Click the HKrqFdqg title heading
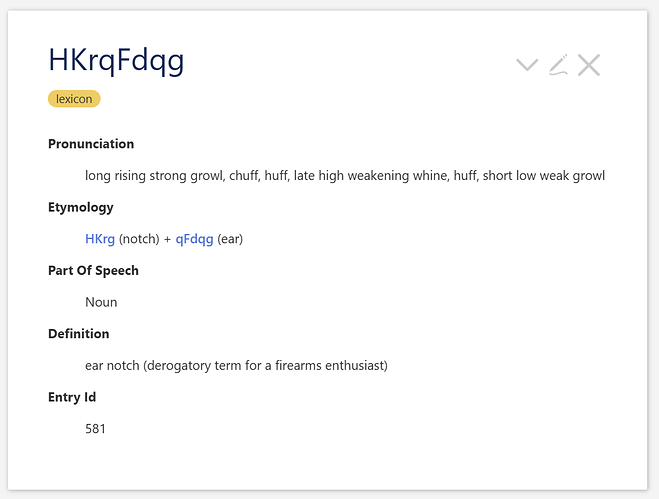Image resolution: width=659 pixels, height=499 pixels. pyautogui.click(x=116, y=61)
